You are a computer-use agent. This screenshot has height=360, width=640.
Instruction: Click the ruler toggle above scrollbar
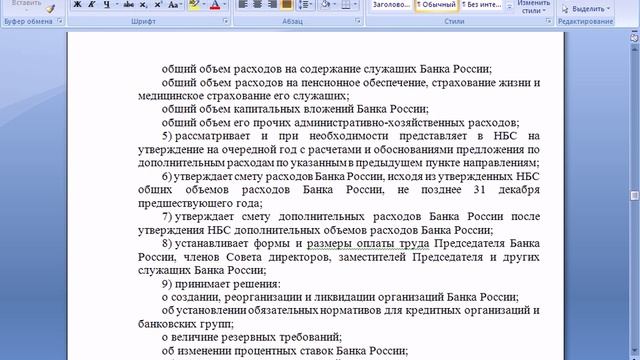coord(634,37)
